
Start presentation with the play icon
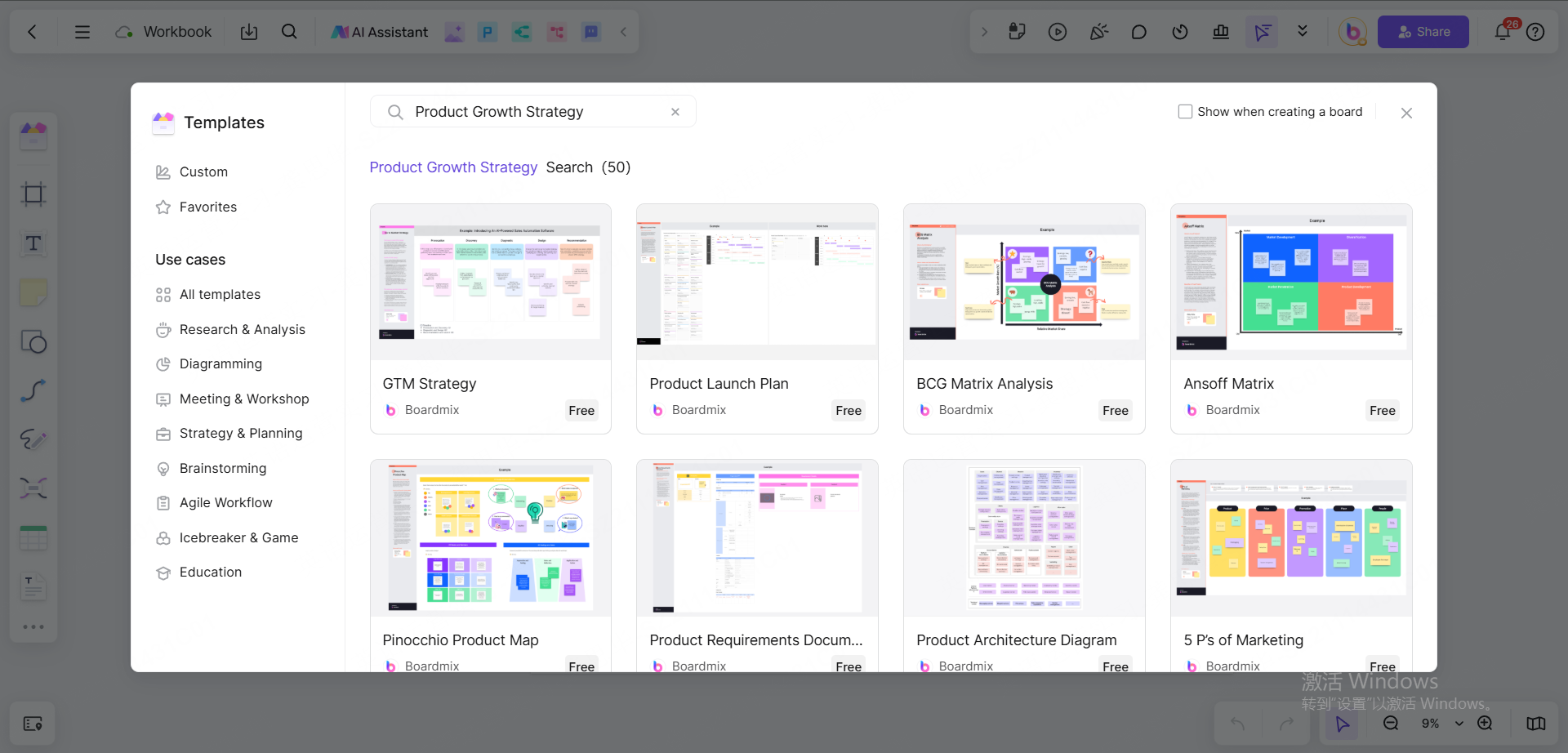1058,32
